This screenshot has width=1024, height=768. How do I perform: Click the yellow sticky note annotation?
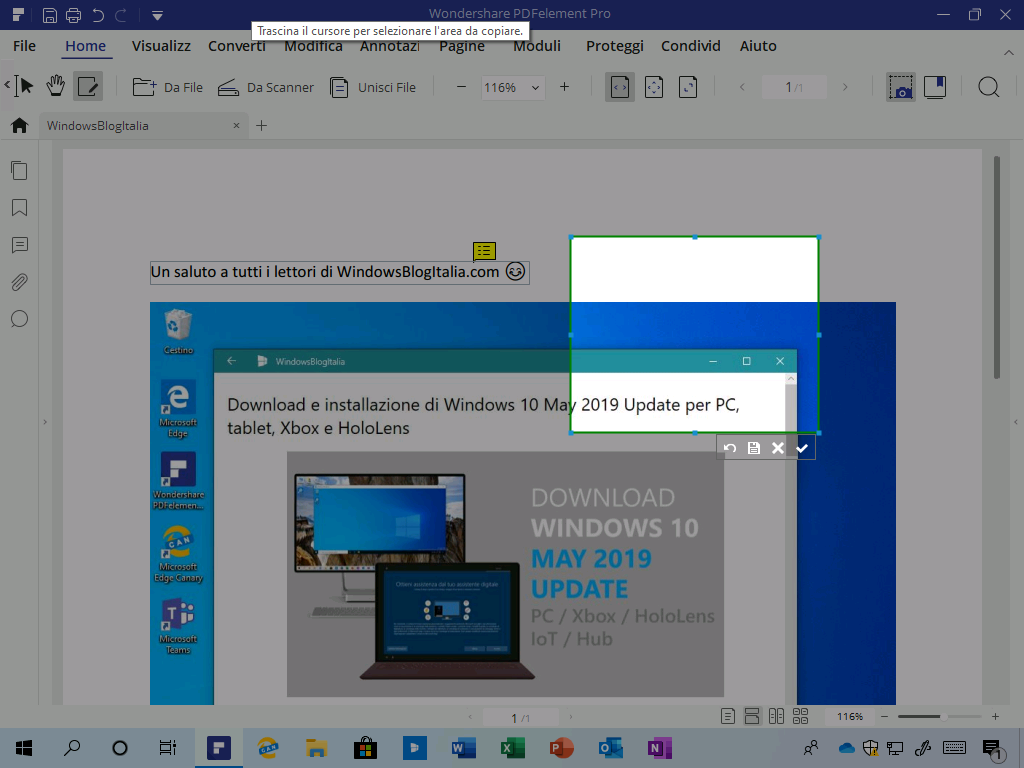(x=485, y=250)
